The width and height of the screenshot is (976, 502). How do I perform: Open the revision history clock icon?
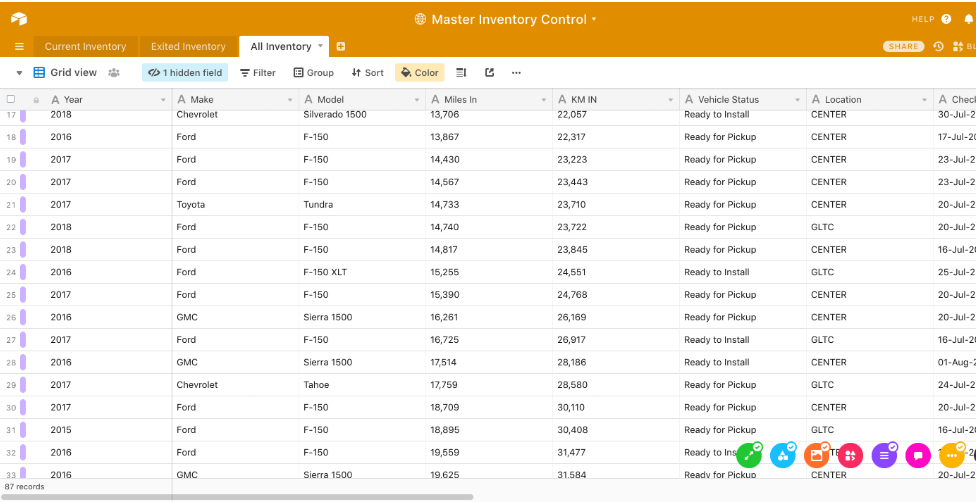point(939,47)
